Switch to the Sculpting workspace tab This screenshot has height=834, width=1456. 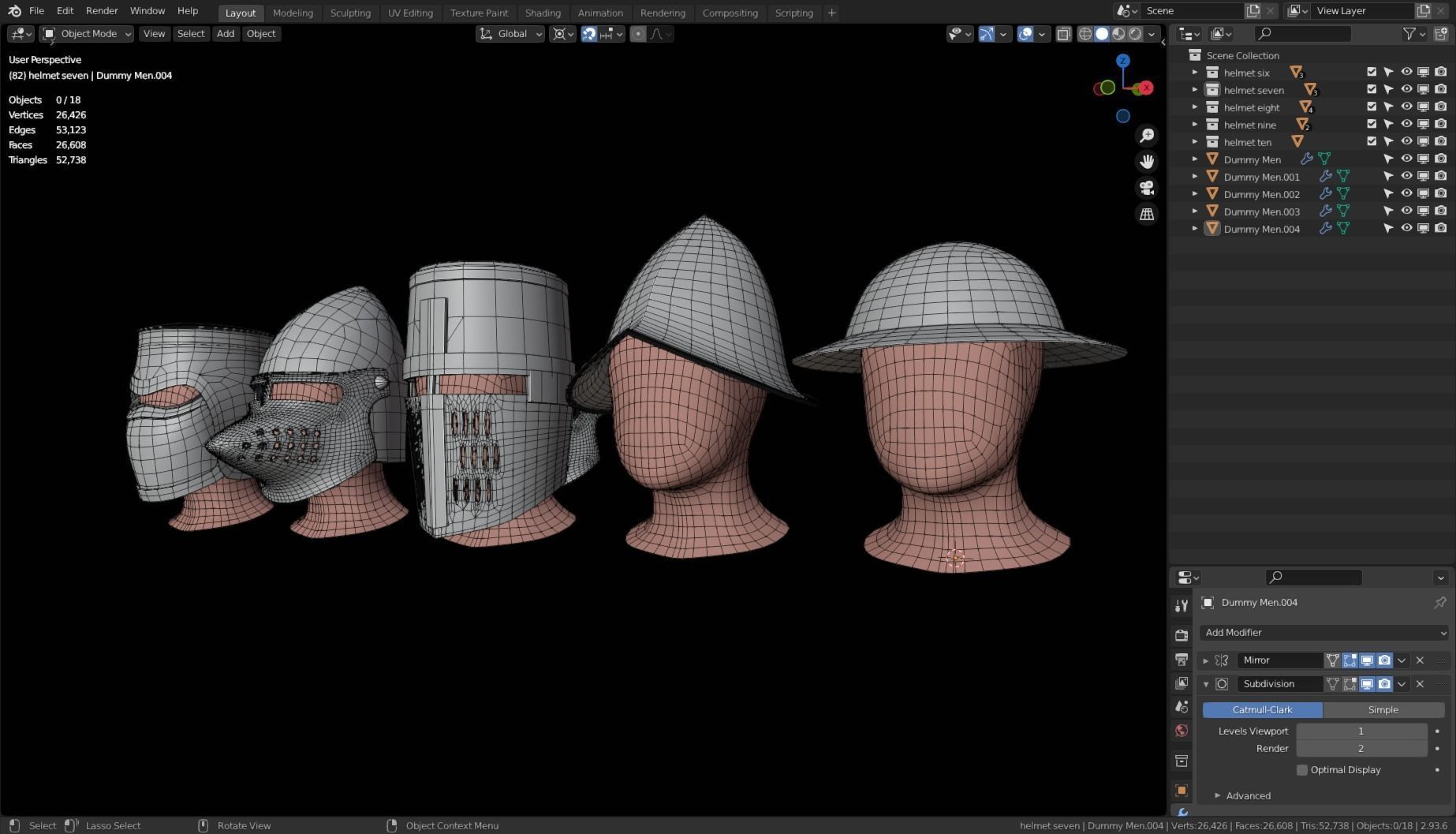350,13
